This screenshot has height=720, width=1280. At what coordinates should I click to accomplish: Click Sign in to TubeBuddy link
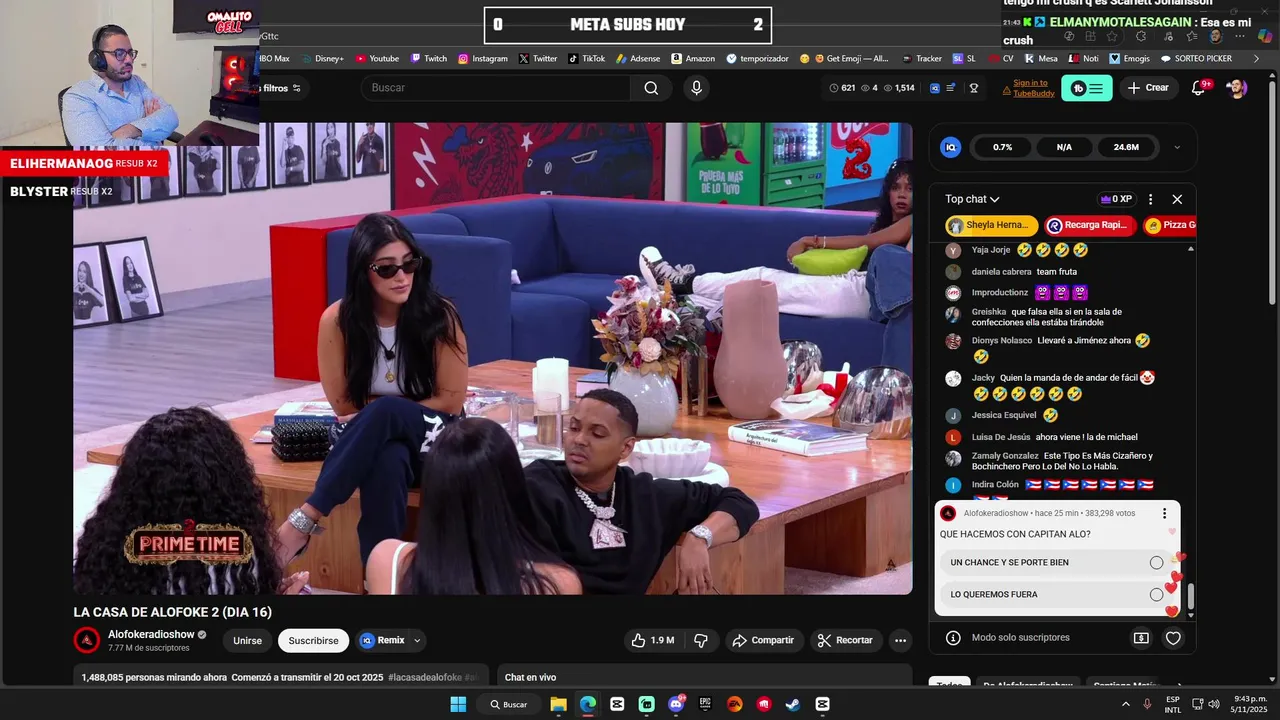tap(1033, 88)
